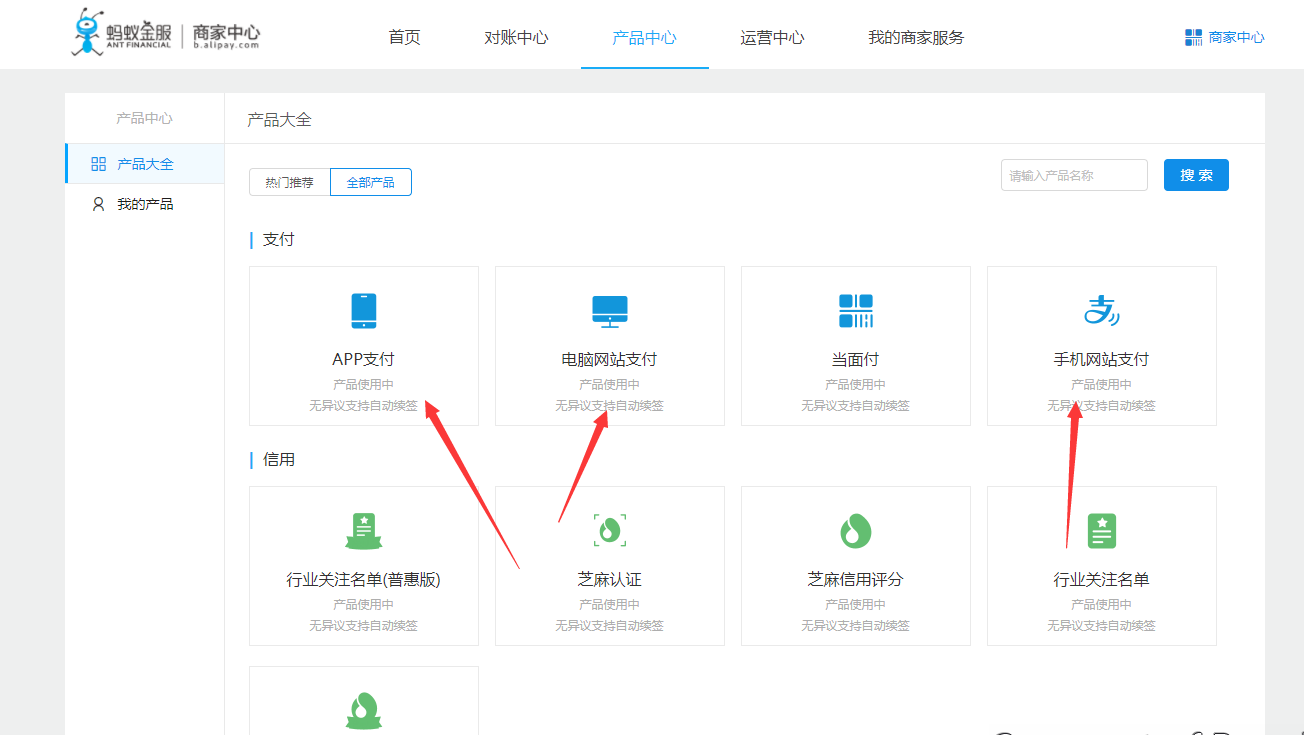Click the partially visible green sesame icon card
The height and width of the screenshot is (735, 1304).
[x=364, y=700]
